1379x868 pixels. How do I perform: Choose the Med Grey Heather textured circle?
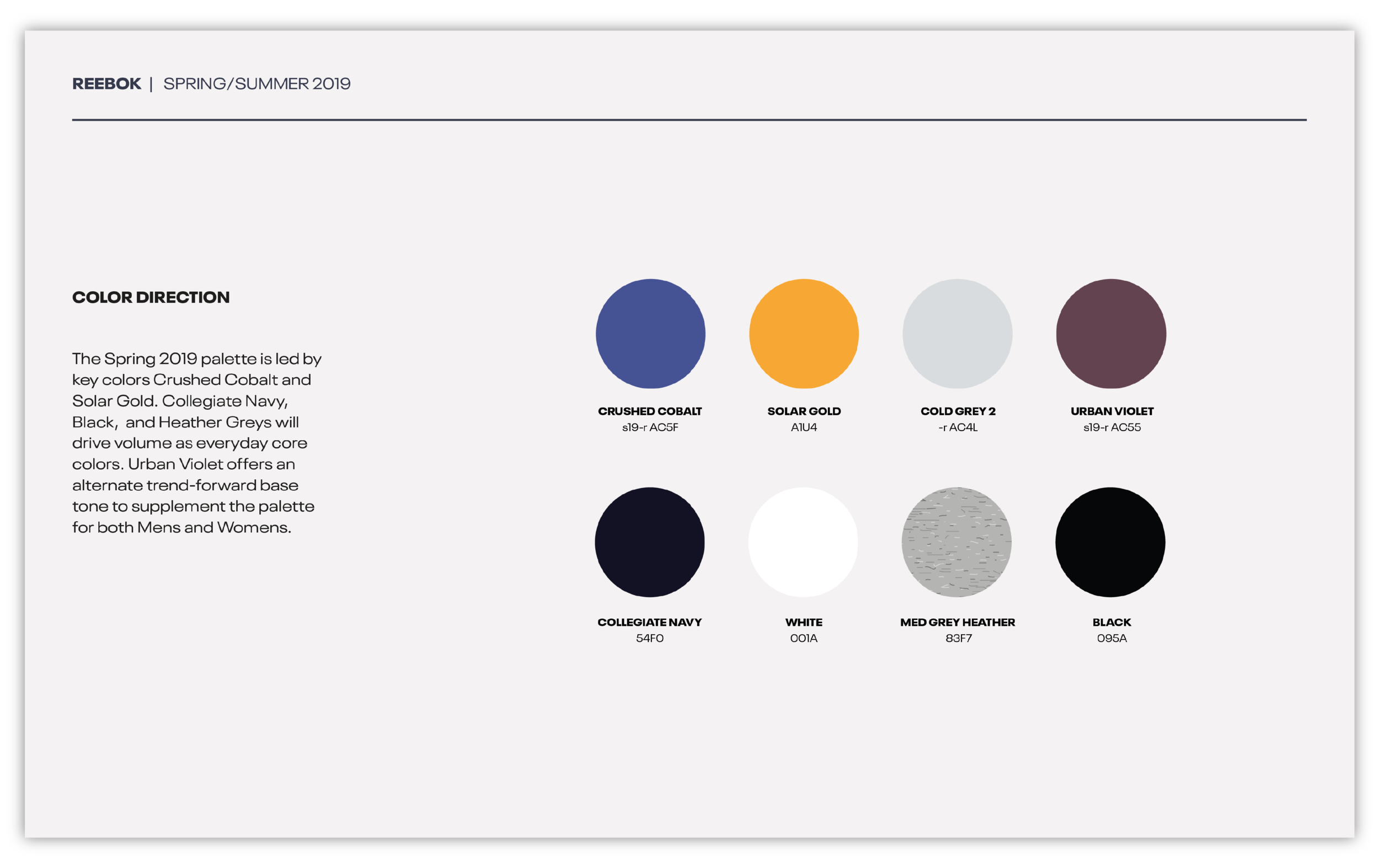point(957,542)
